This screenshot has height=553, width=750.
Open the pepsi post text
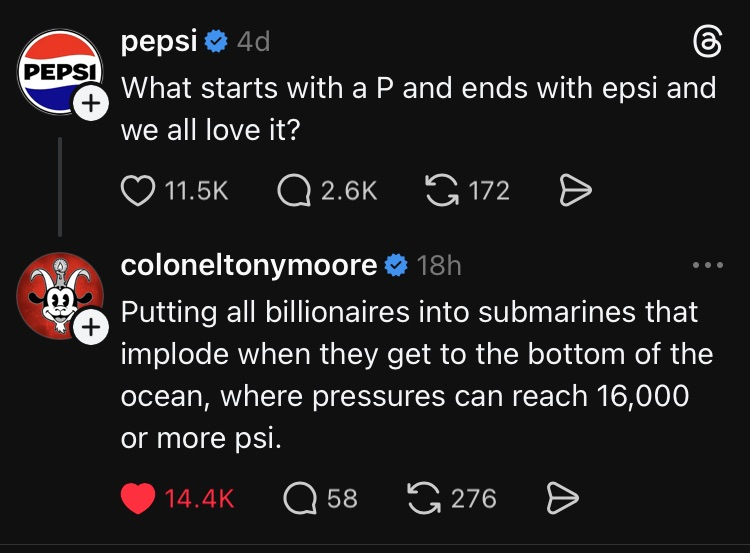coord(418,108)
